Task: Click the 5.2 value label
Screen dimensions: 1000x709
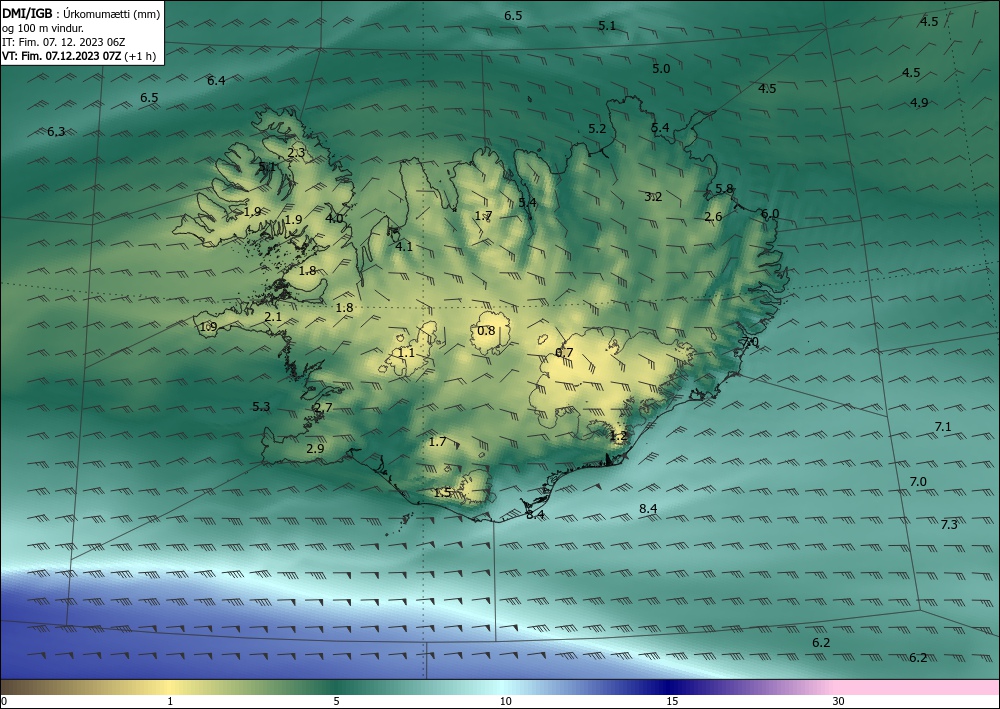Action: pyautogui.click(x=597, y=129)
